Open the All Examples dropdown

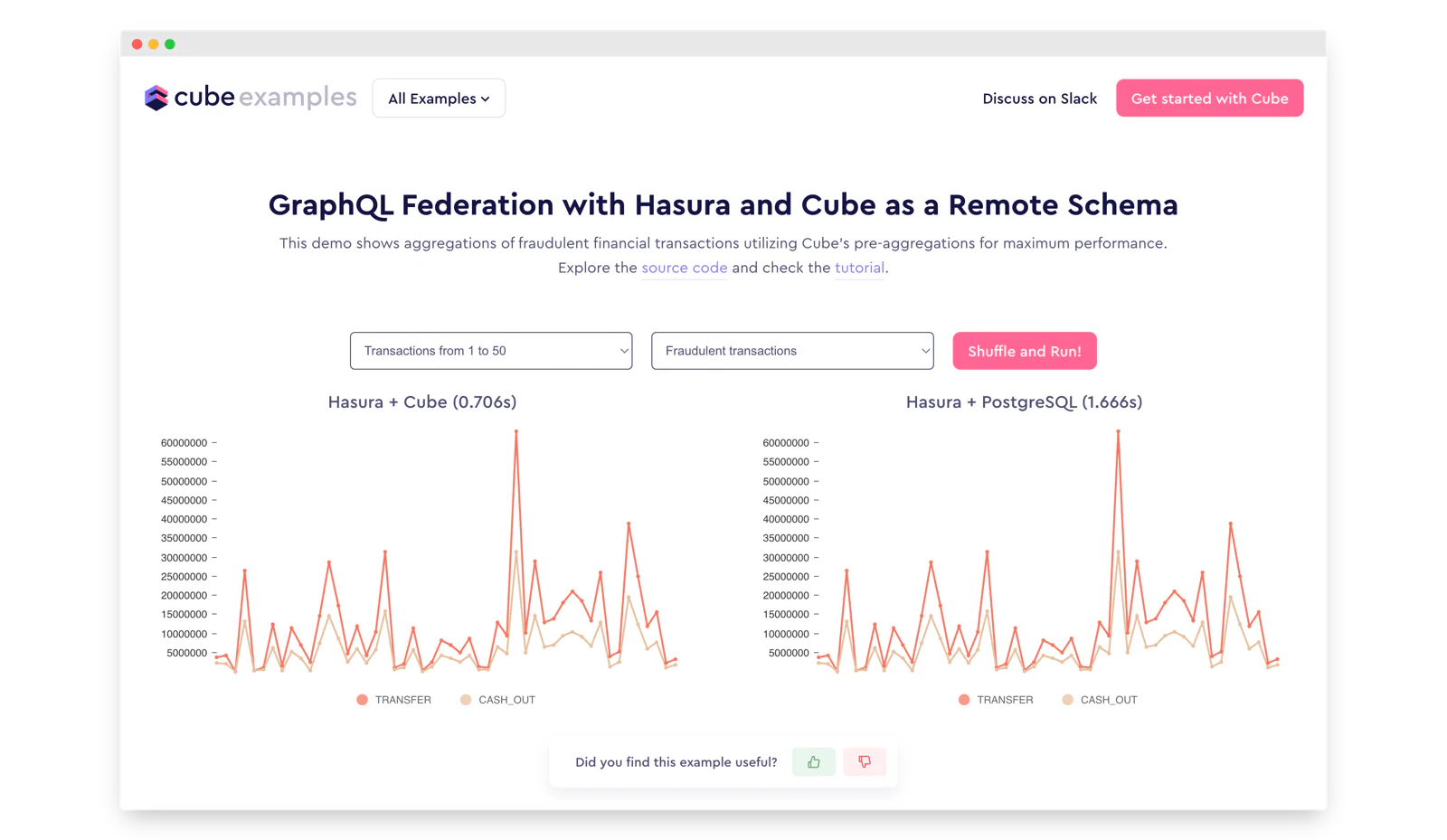coord(439,99)
